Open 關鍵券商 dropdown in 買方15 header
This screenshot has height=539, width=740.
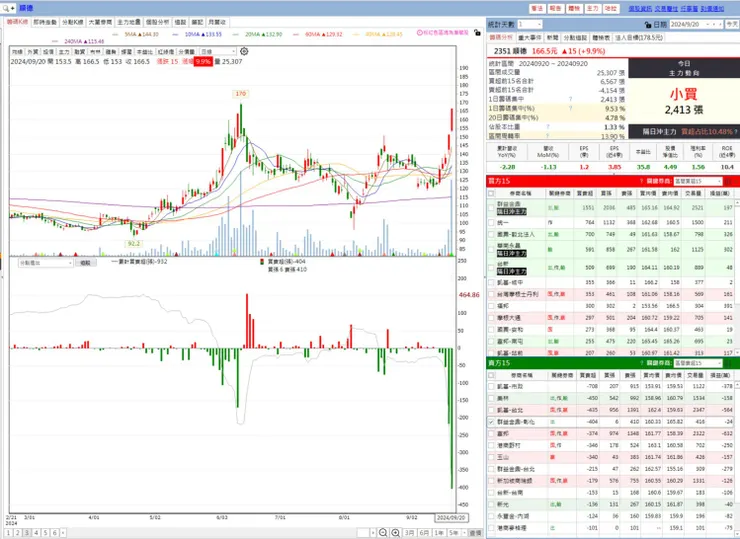click(698, 181)
